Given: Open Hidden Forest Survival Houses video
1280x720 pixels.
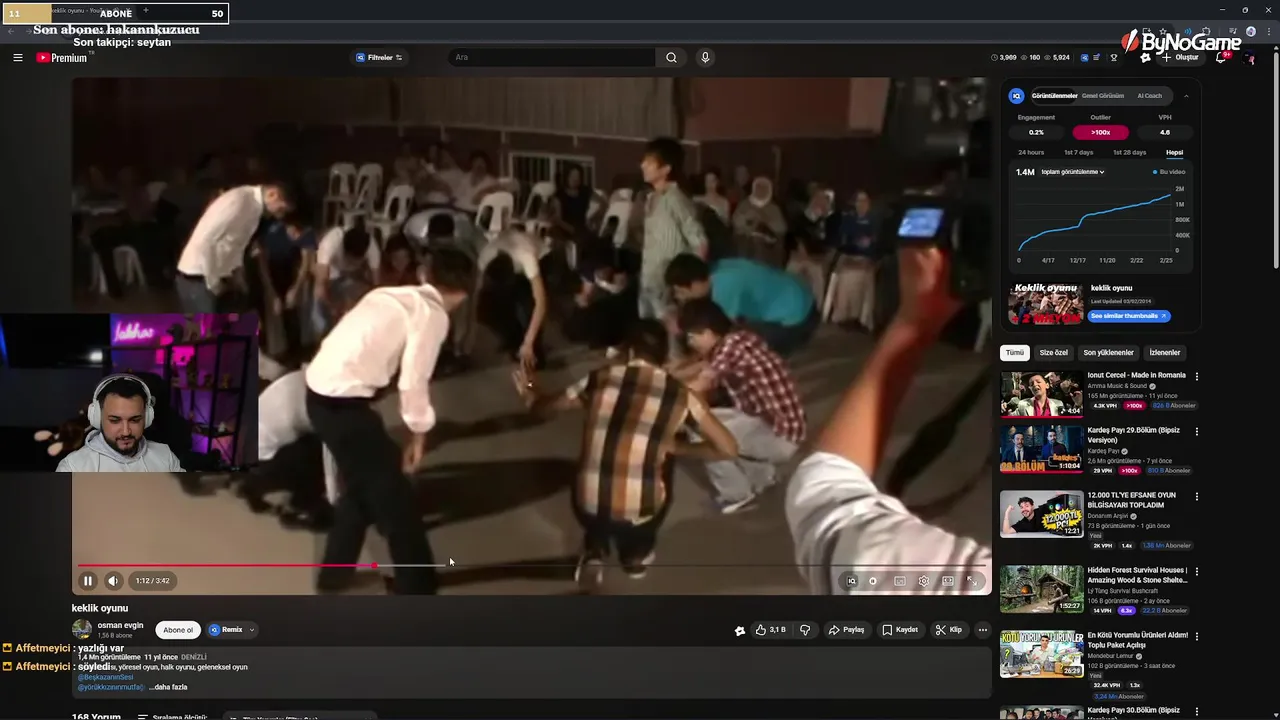Looking at the screenshot, I should click(x=1041, y=589).
